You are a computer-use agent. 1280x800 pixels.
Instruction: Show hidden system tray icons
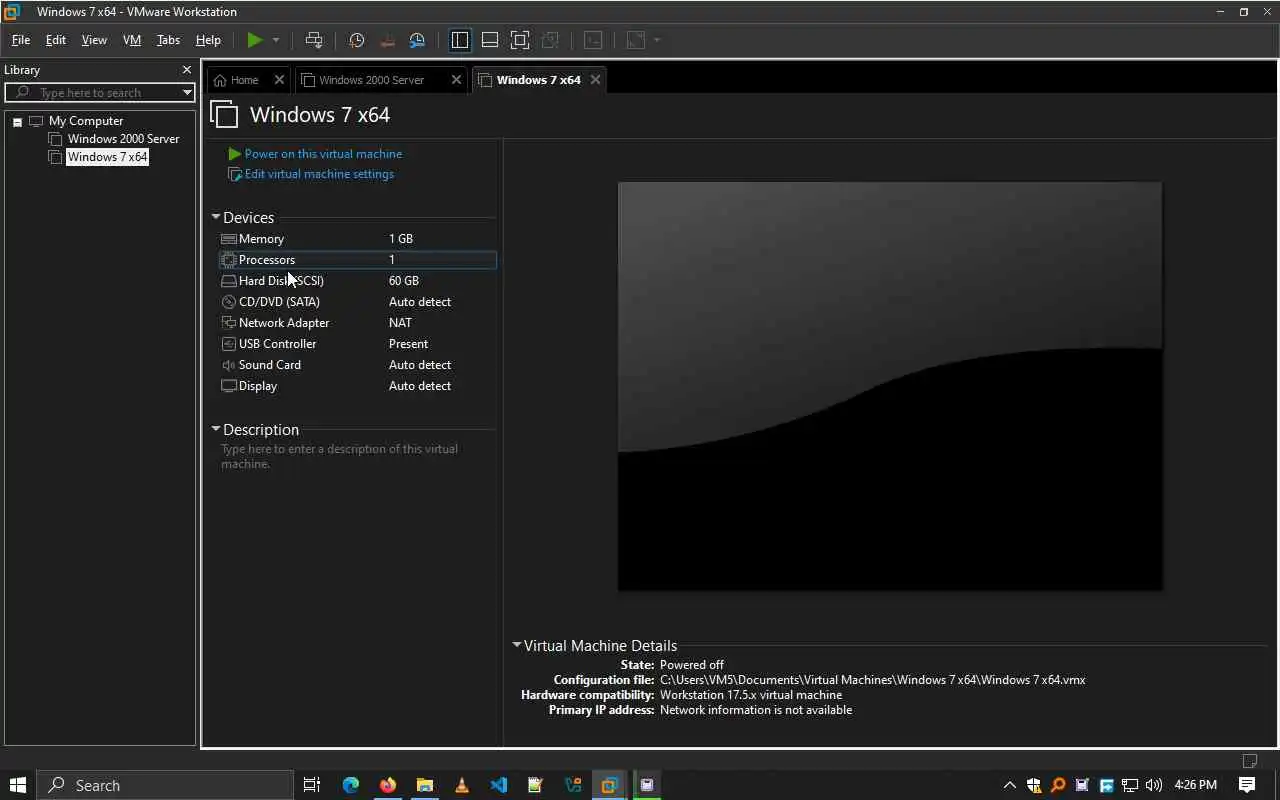click(x=1009, y=785)
